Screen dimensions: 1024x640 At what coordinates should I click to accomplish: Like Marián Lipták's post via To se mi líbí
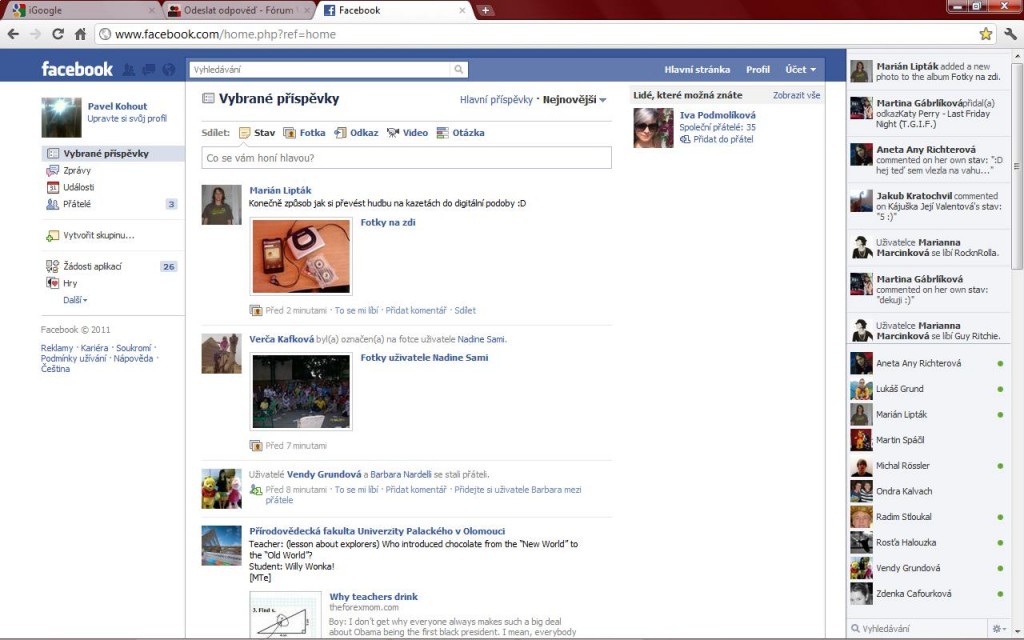[x=357, y=311]
